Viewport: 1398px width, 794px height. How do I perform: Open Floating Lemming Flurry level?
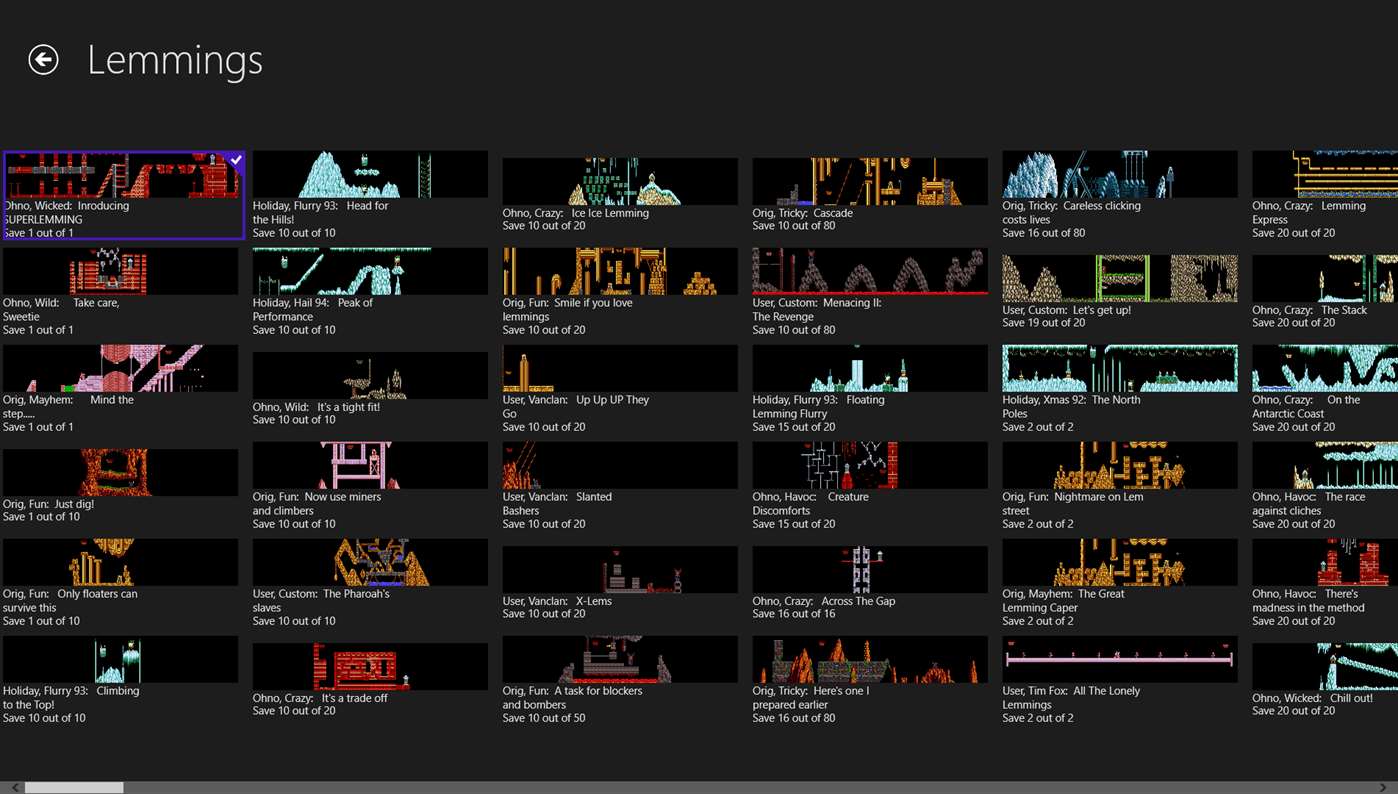click(x=870, y=389)
